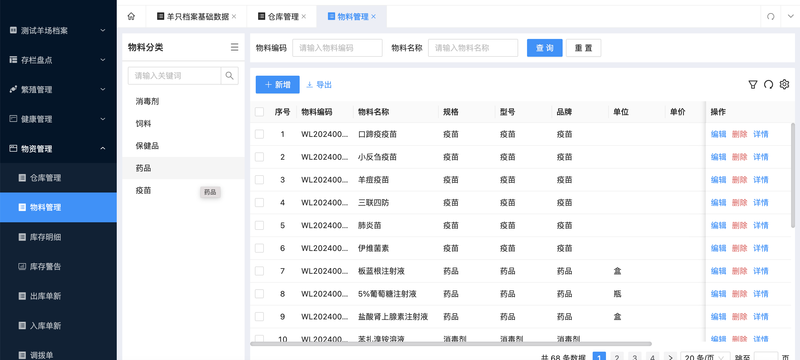Open the table column settings gear
Viewport: 800px width, 360px height.
tap(784, 85)
